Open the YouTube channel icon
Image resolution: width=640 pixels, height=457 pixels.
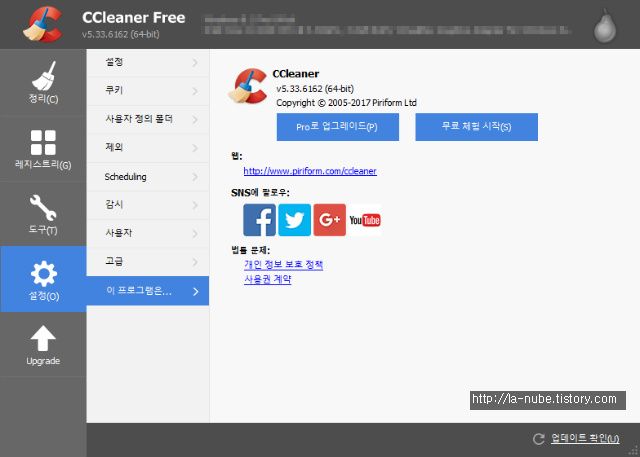point(365,220)
